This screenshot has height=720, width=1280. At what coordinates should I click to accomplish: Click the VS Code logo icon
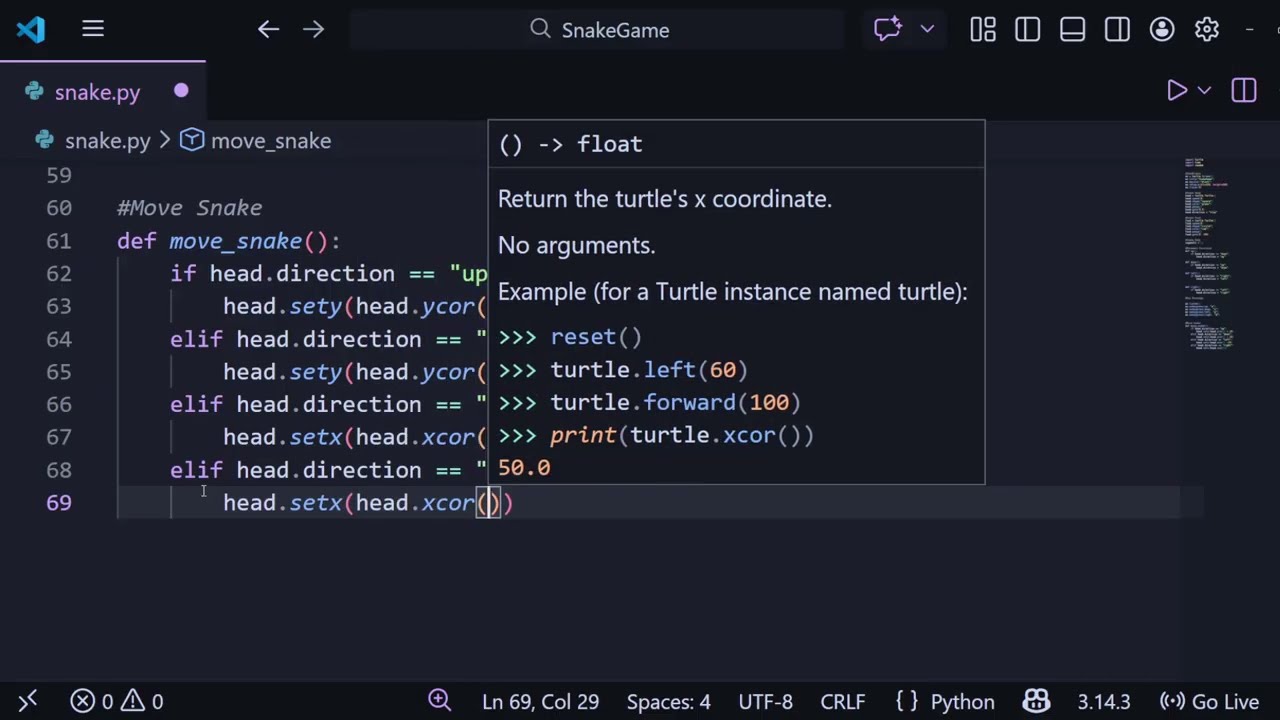tap(31, 29)
